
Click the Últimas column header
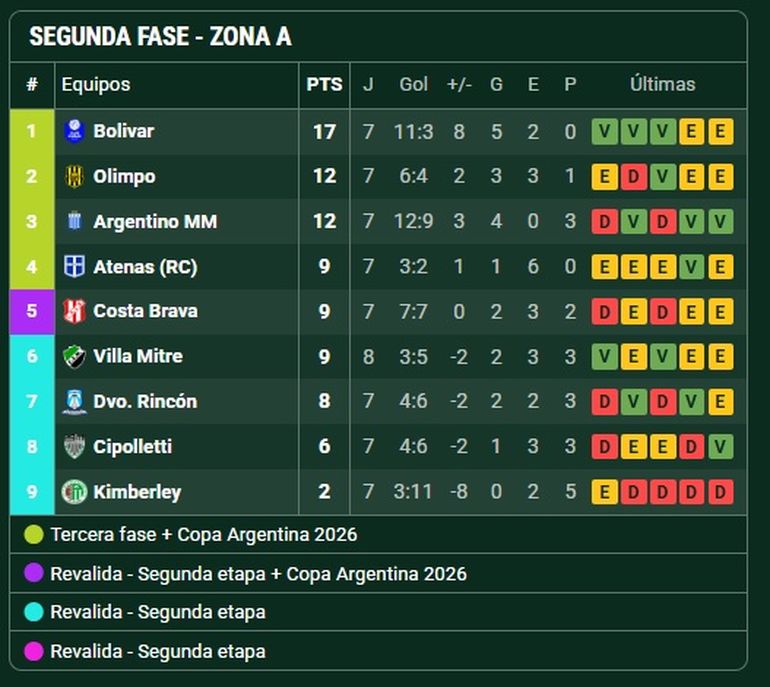coord(662,85)
